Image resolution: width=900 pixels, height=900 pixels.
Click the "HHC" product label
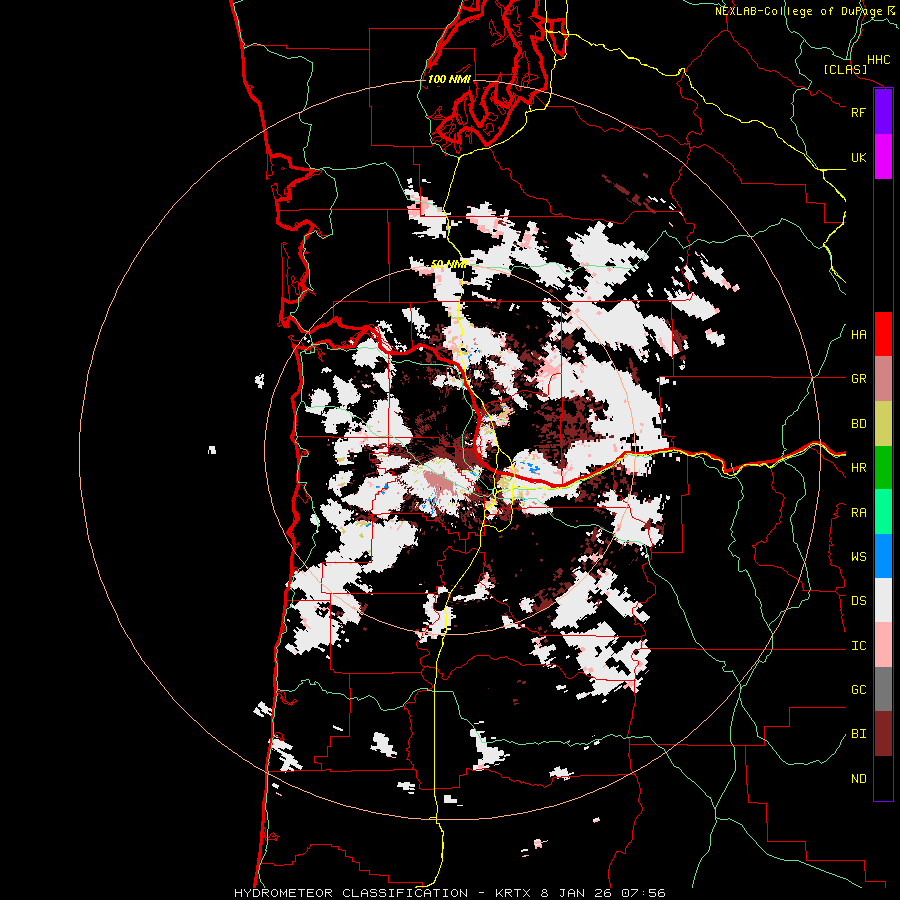point(878,60)
